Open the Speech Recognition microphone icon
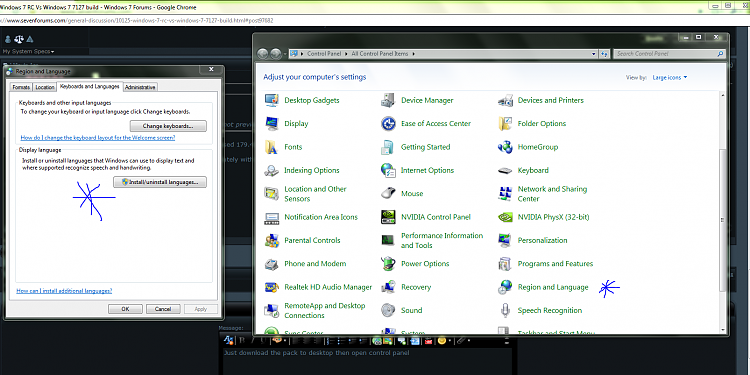750x375 pixels. tap(505, 310)
